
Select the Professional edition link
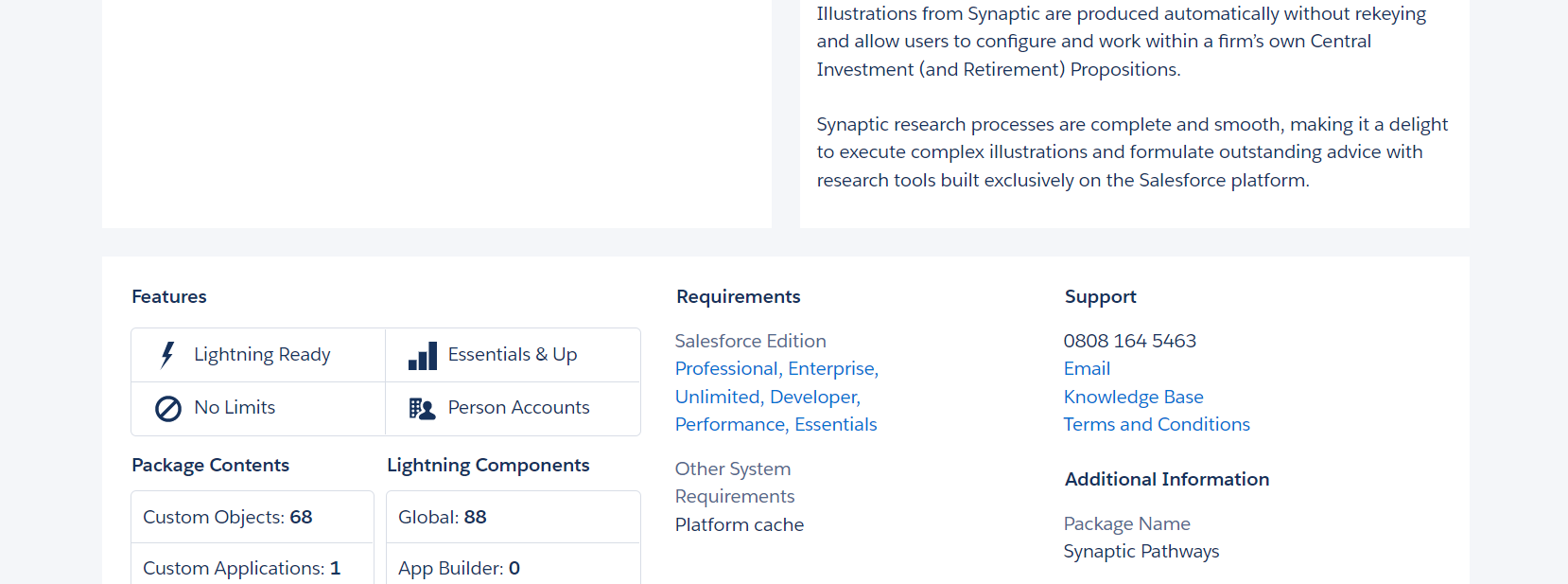tap(726, 369)
